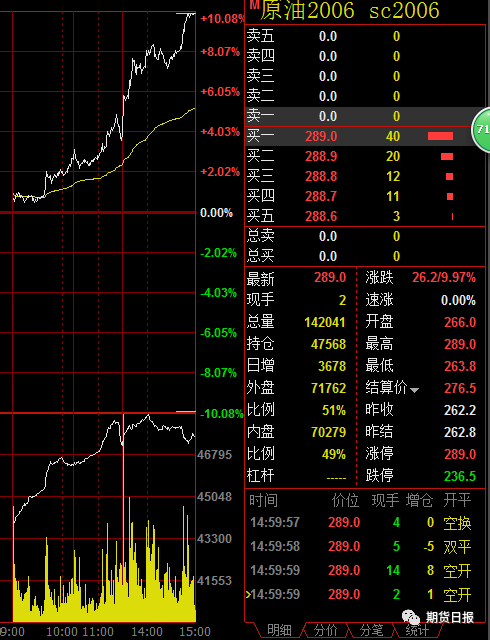
Task: Click the 内盘 value 70279
Action: [x=328, y=432]
